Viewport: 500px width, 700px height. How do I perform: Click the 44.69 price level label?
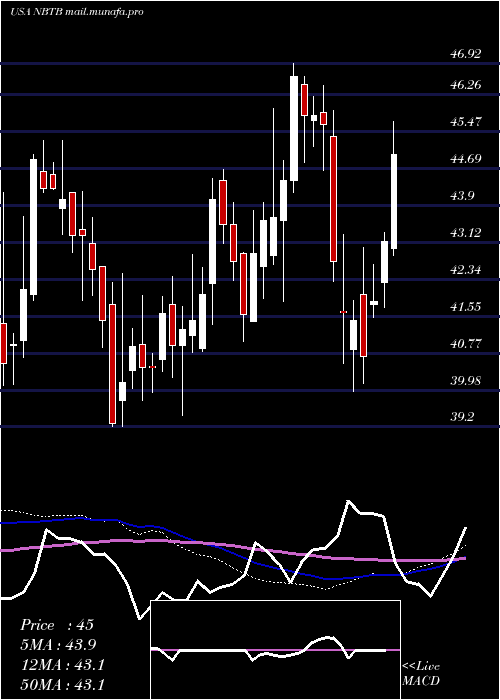466,159
